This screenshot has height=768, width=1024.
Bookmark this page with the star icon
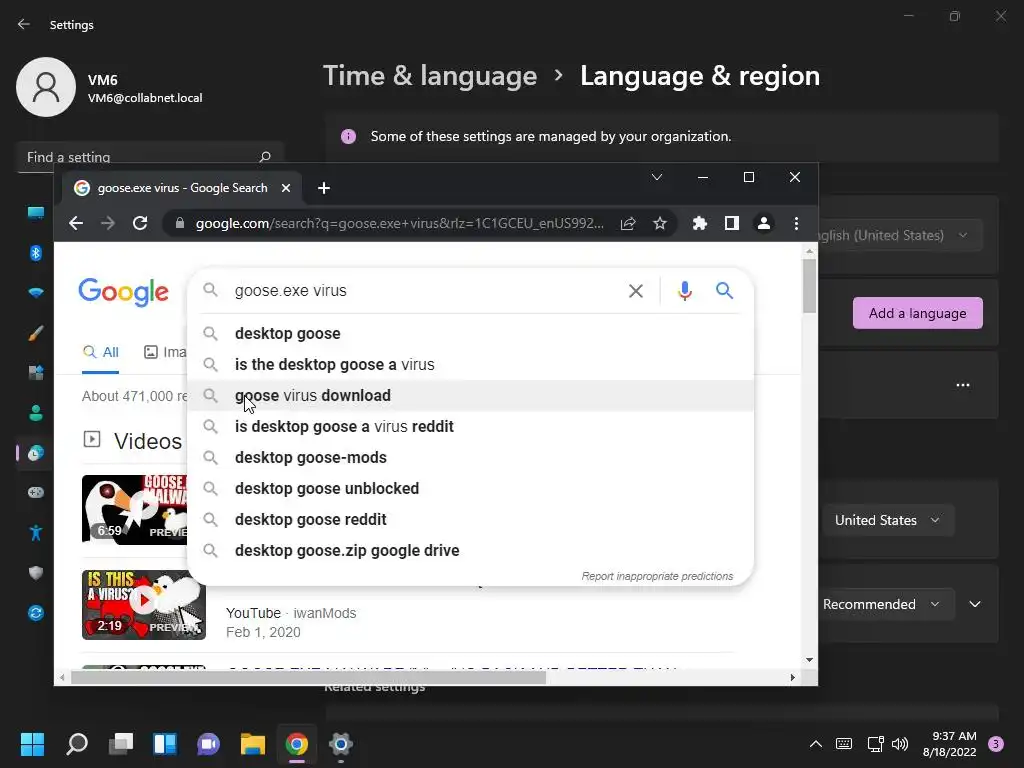click(x=660, y=223)
